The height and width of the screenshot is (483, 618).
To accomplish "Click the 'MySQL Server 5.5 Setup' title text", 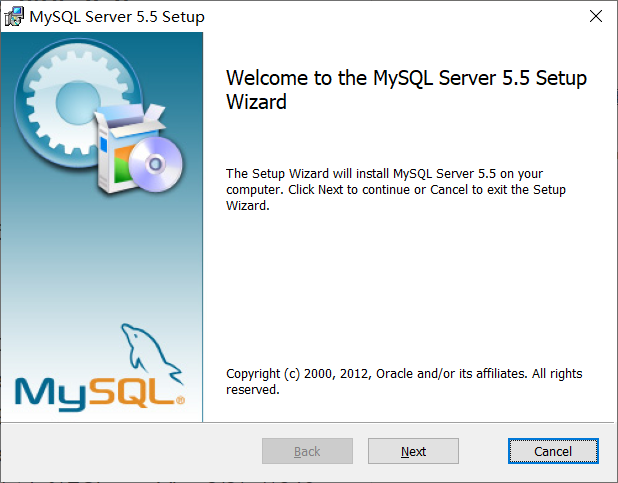I will (x=117, y=17).
